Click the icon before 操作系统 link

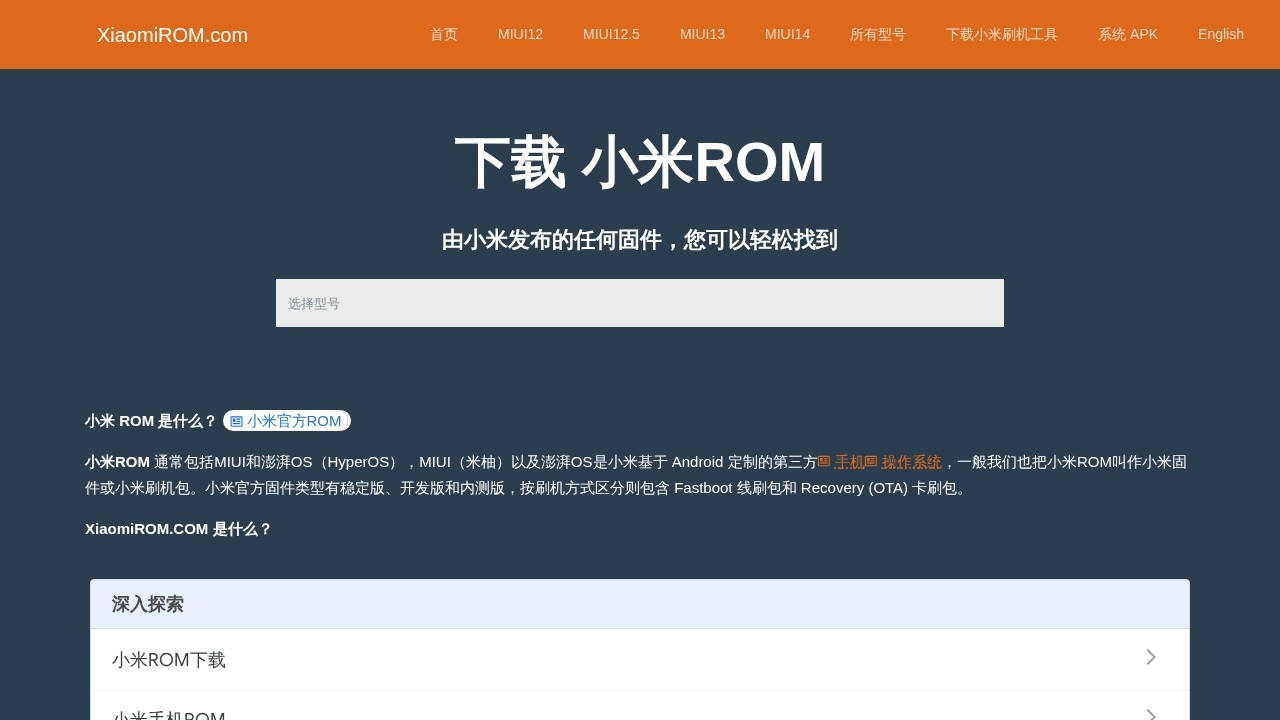pyautogui.click(x=871, y=462)
